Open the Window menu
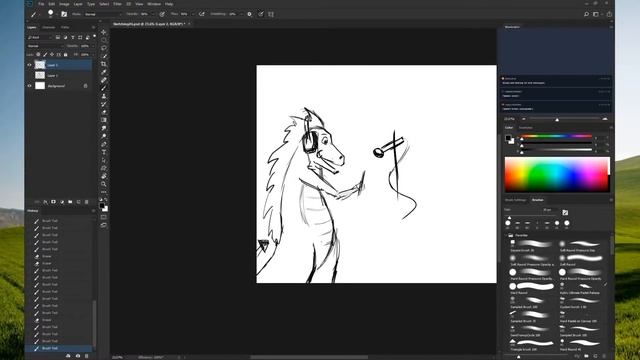This screenshot has height=360, width=640. (154, 4)
